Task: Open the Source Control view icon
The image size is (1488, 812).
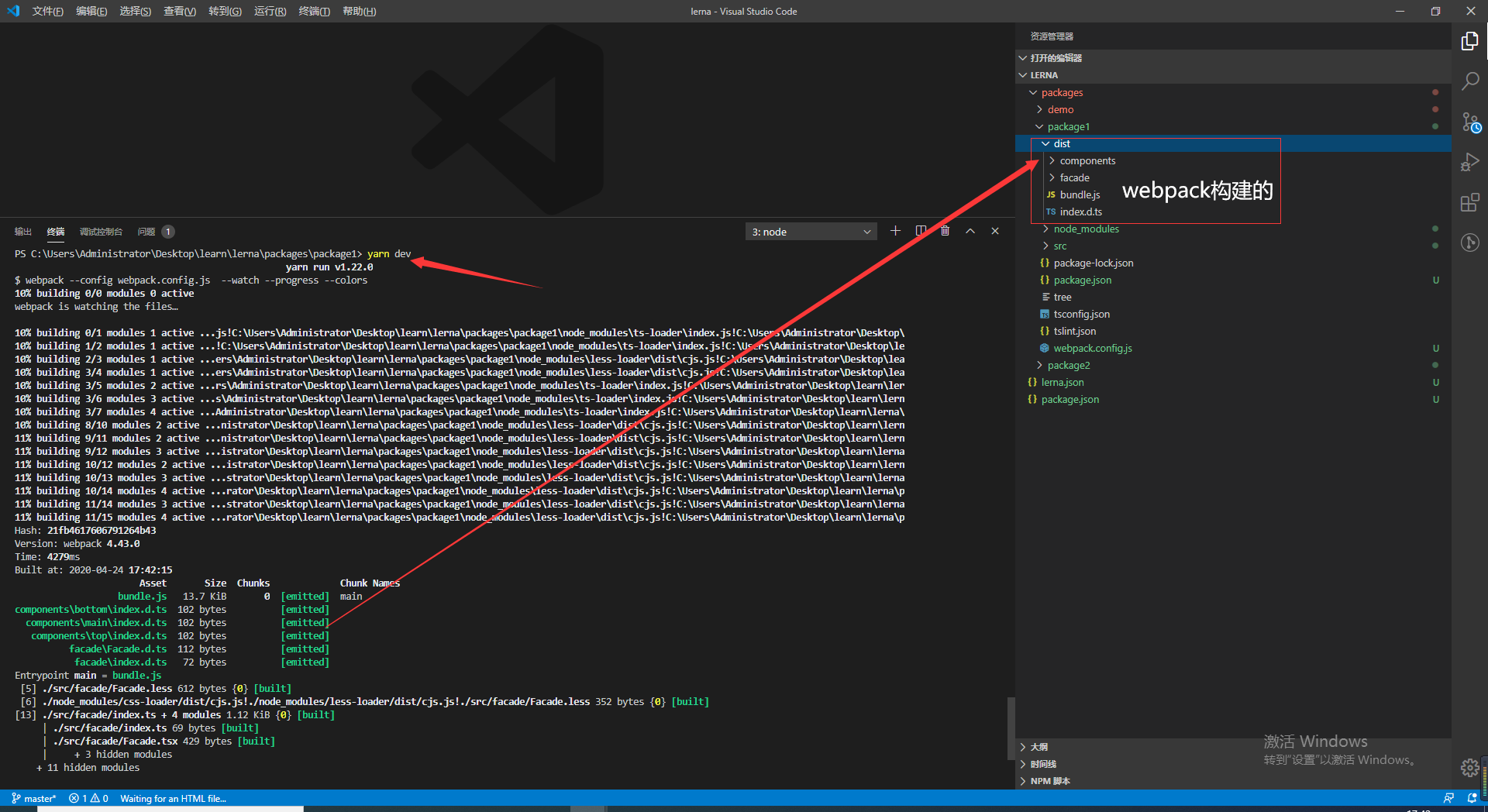Action: 1470,122
